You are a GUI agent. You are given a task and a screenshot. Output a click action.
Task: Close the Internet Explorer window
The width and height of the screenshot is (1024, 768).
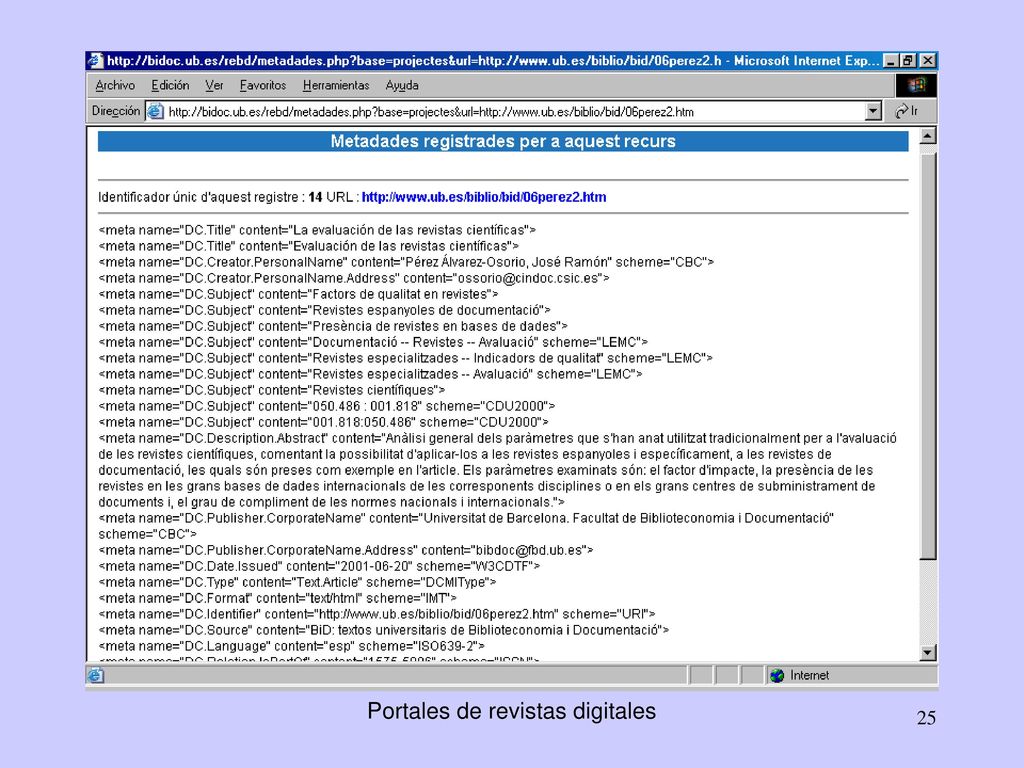click(928, 61)
